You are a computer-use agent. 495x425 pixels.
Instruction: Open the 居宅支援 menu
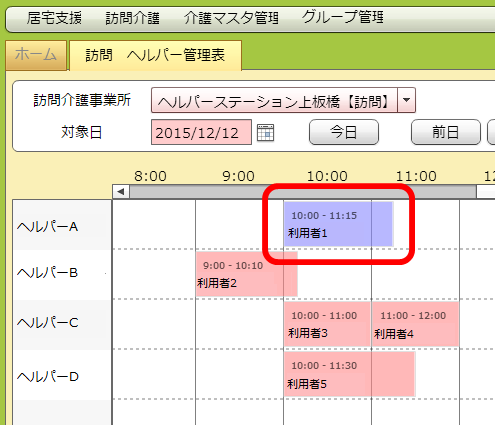pos(54,18)
